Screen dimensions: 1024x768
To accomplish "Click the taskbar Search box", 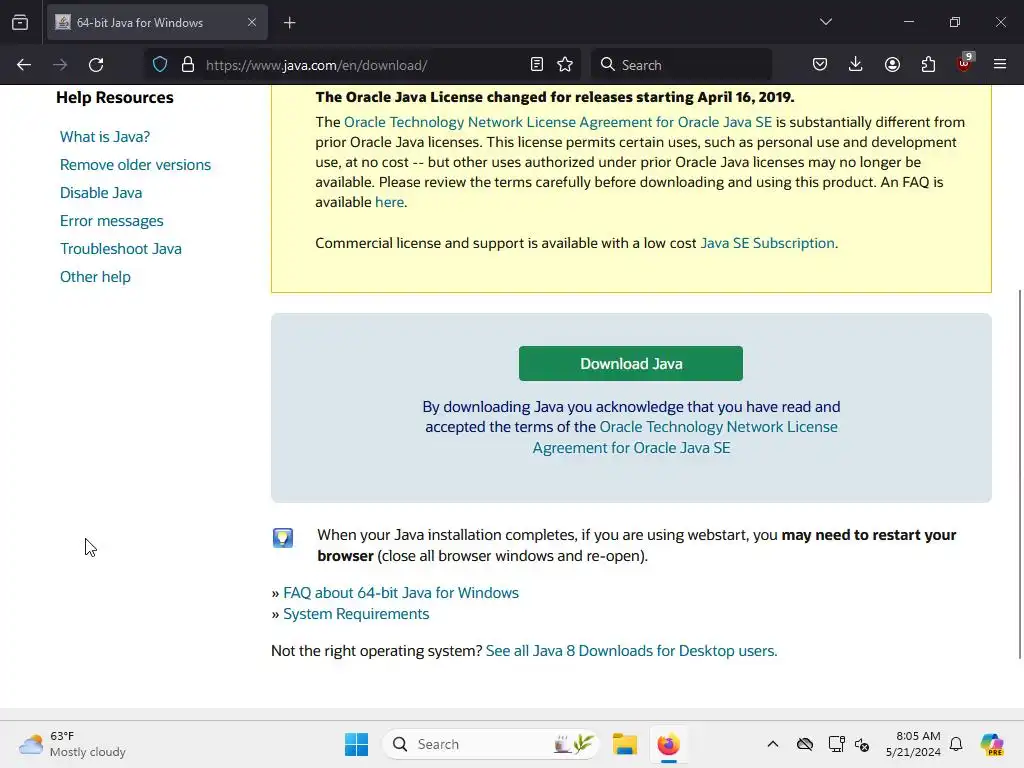I will click(x=490, y=744).
